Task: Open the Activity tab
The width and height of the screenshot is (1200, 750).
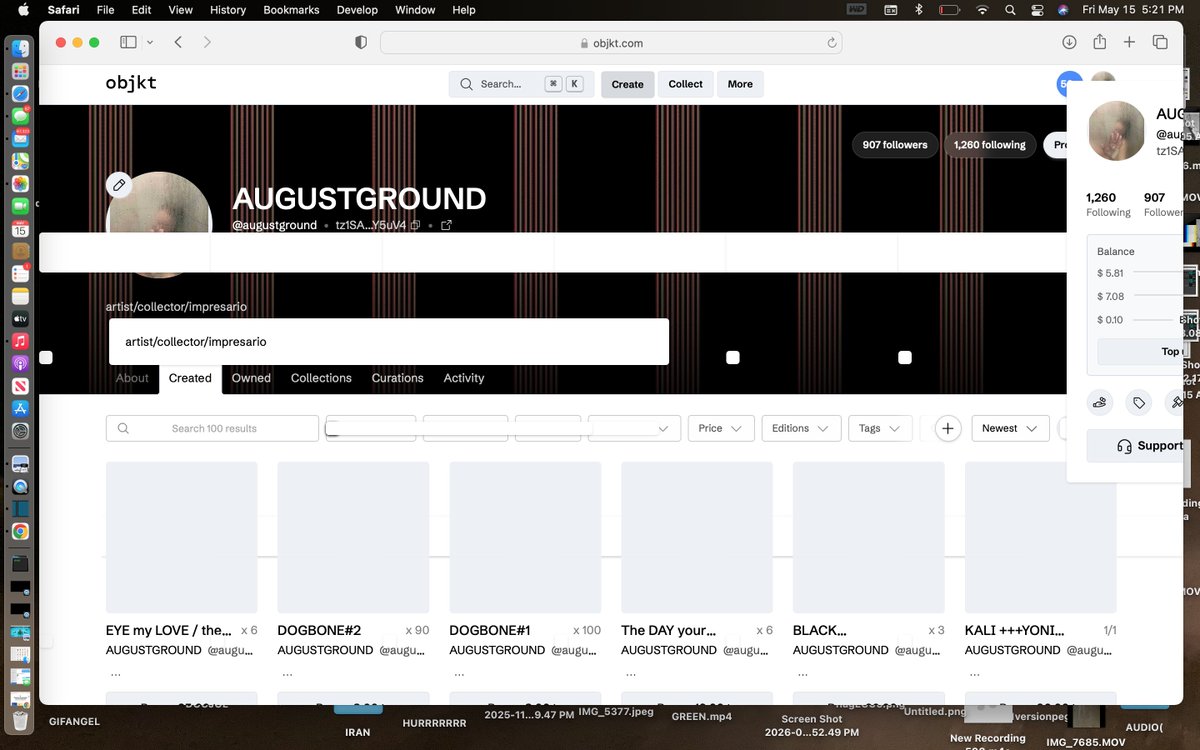Action: pos(464,378)
